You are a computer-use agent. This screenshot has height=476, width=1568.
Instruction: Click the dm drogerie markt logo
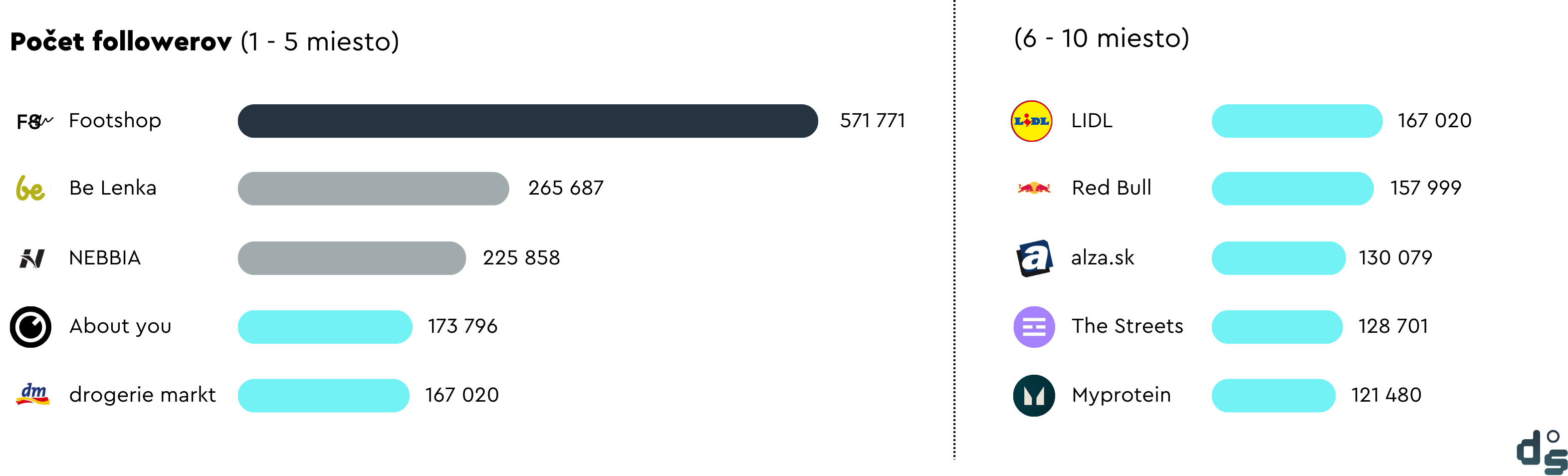pyautogui.click(x=33, y=394)
